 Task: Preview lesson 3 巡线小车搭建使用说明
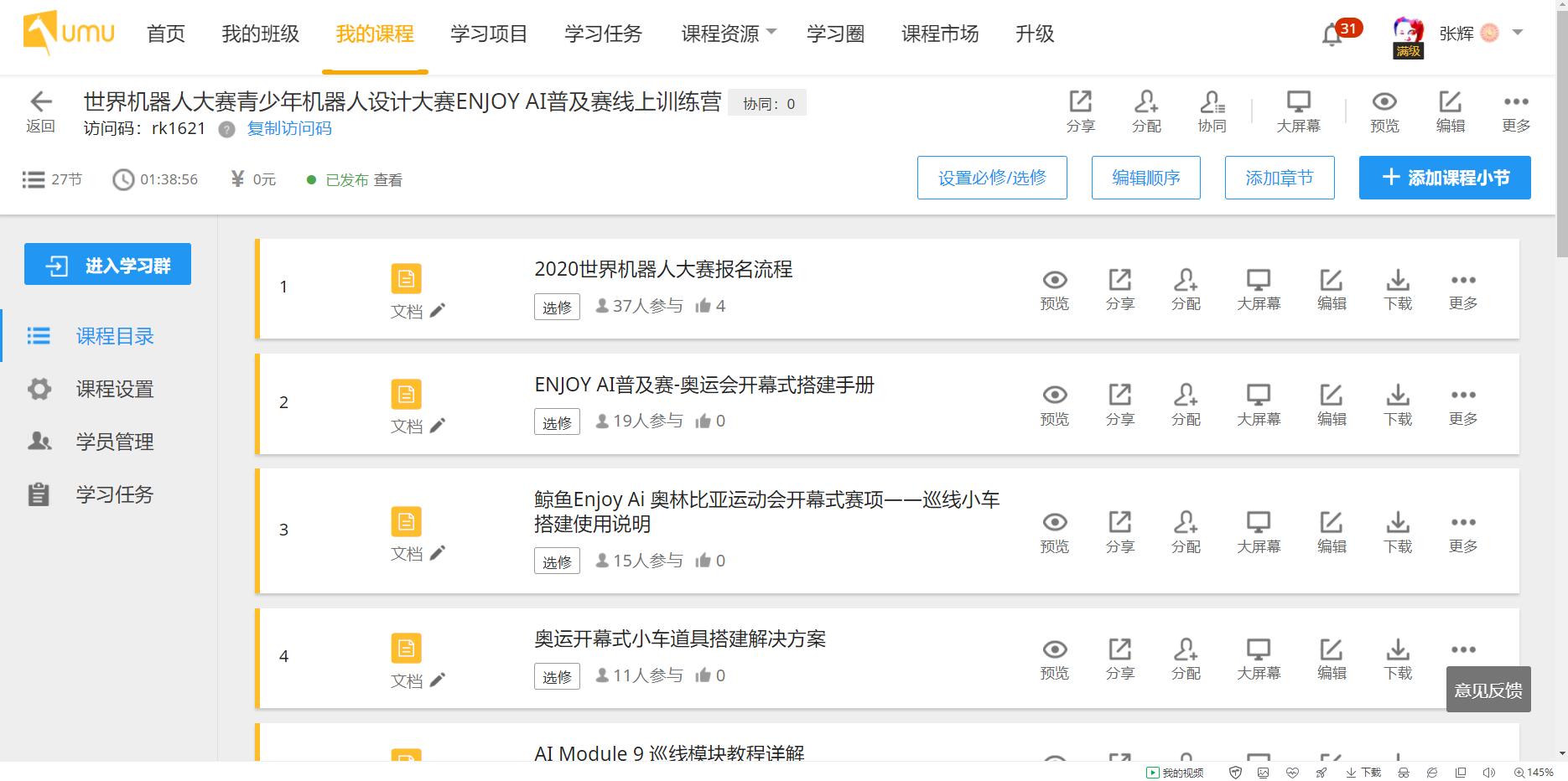tap(1055, 533)
